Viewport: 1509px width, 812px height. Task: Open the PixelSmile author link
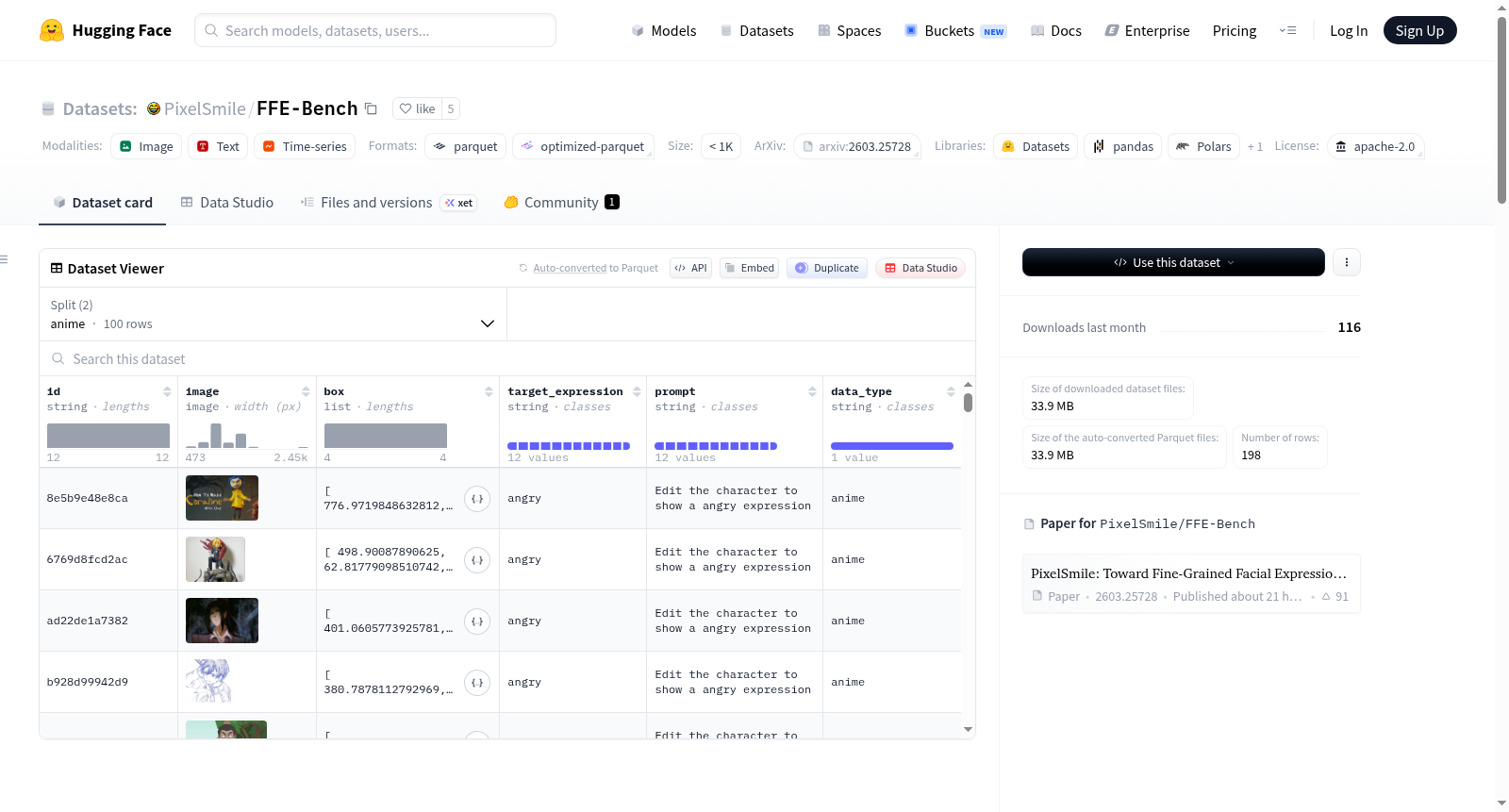[x=205, y=108]
